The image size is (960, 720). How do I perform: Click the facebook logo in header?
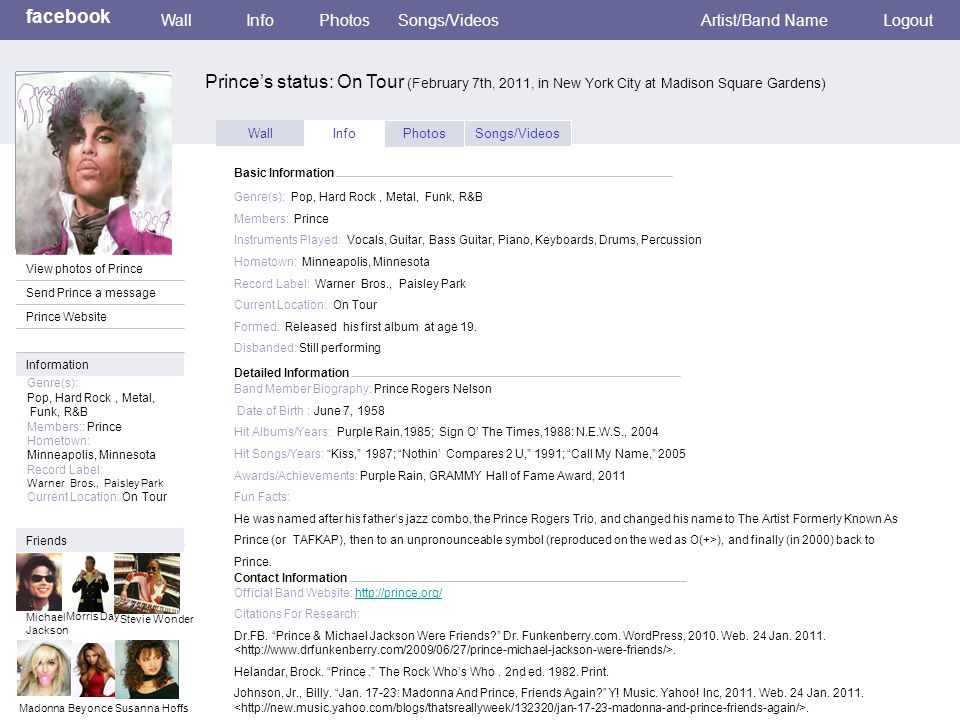pos(68,17)
